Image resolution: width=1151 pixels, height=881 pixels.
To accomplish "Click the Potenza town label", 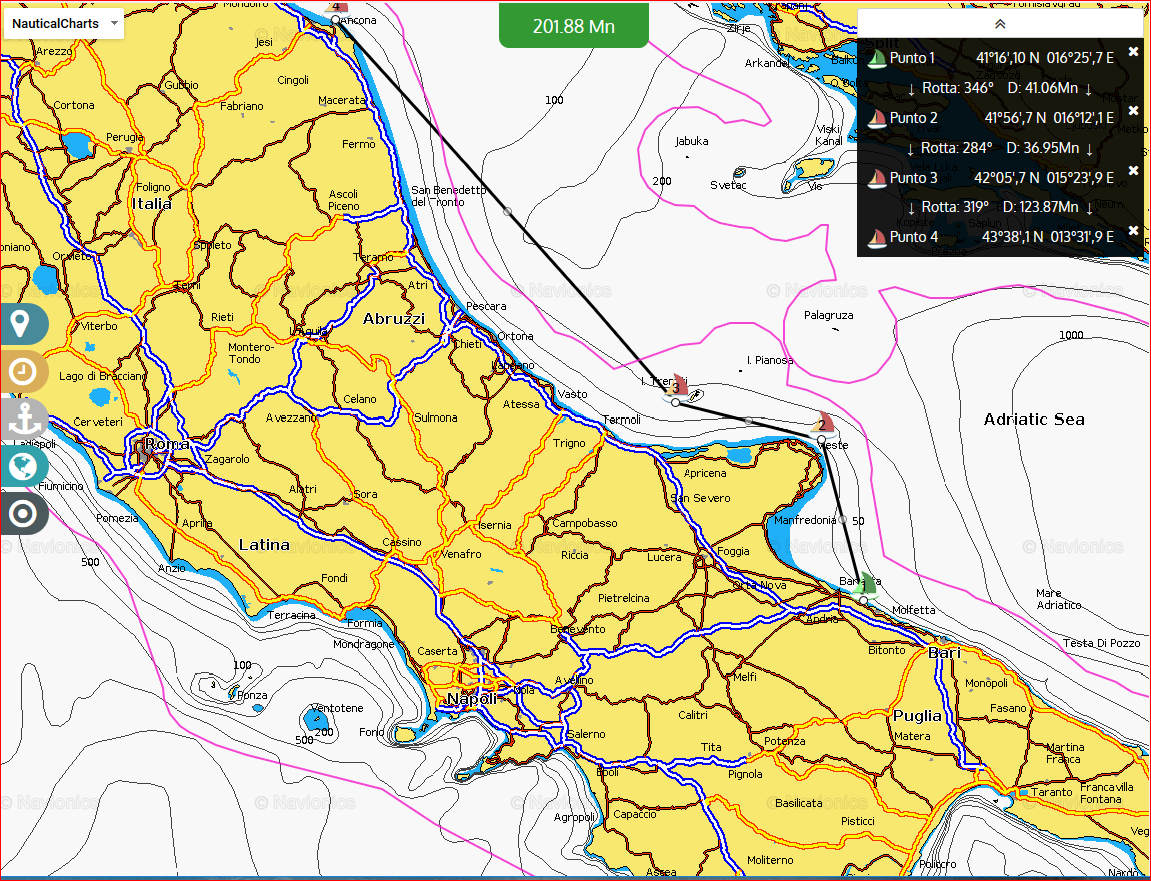I will 785,742.
